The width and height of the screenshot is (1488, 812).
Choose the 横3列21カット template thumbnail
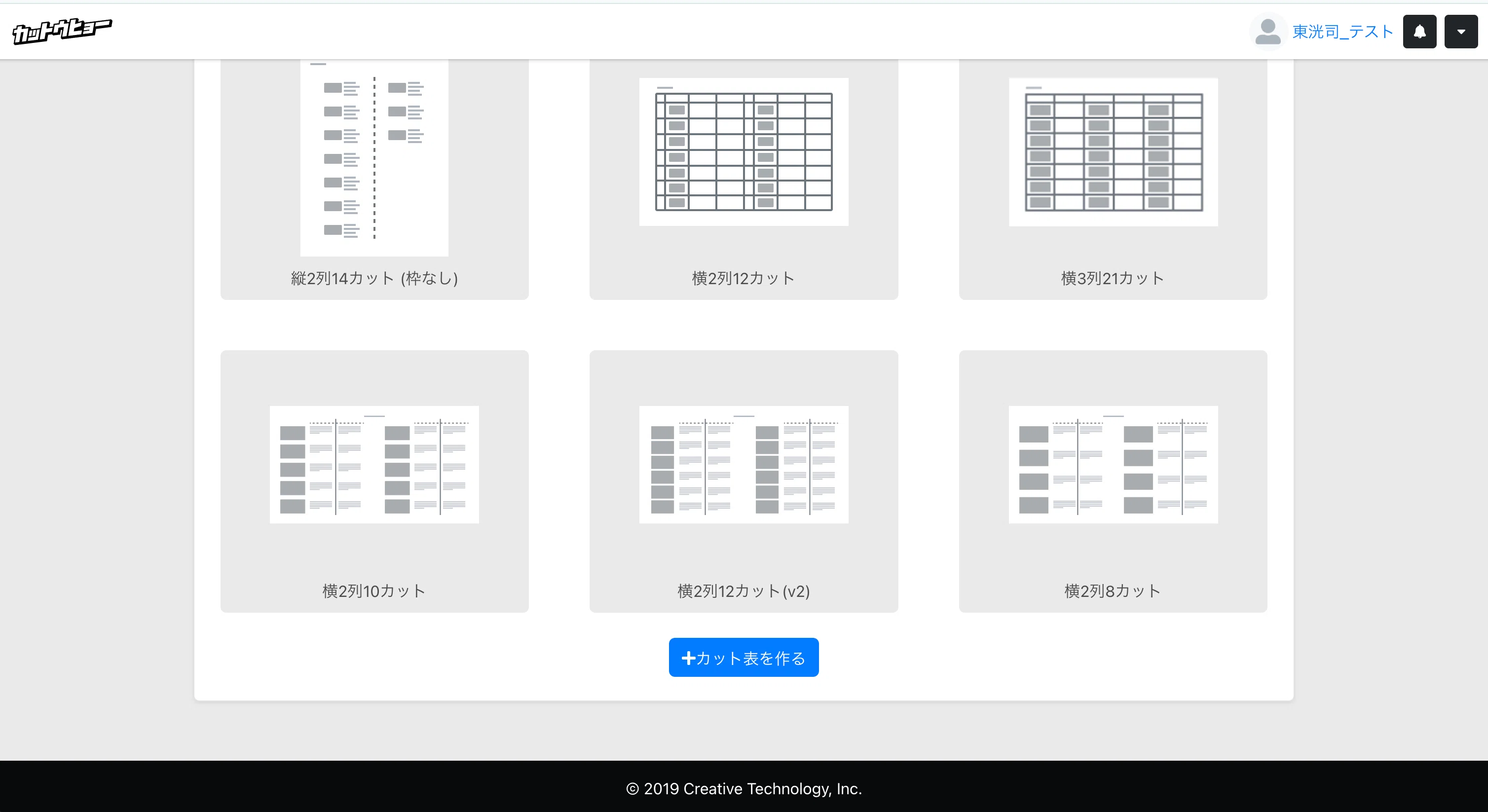pyautogui.click(x=1113, y=152)
